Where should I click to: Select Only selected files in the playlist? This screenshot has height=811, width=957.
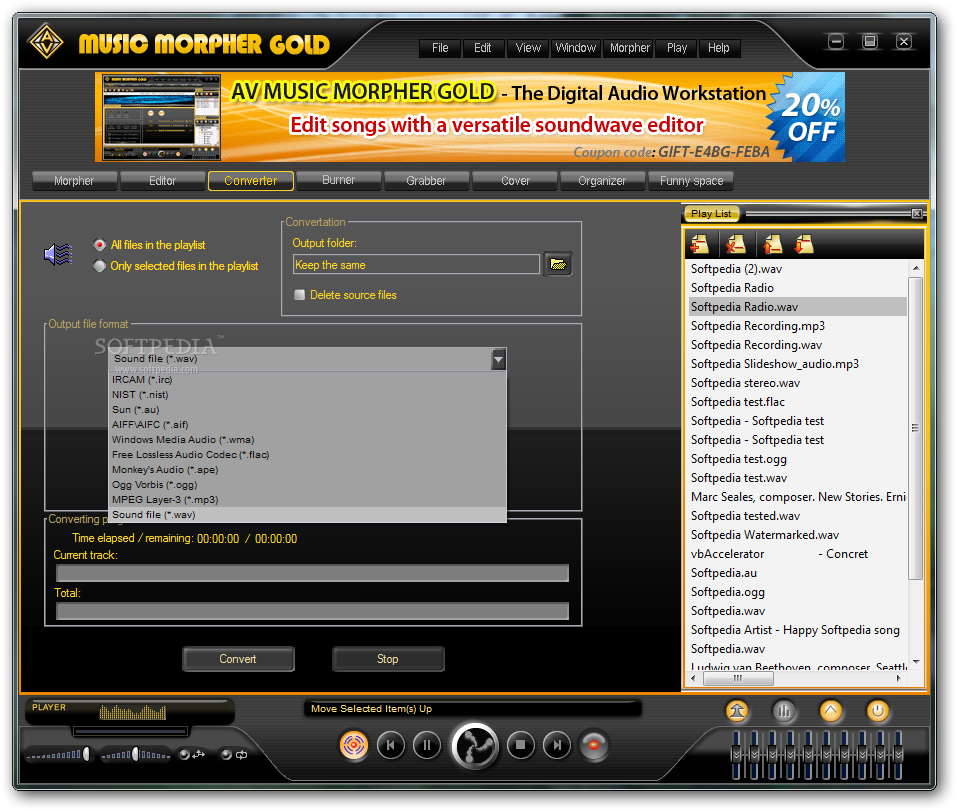click(176, 266)
